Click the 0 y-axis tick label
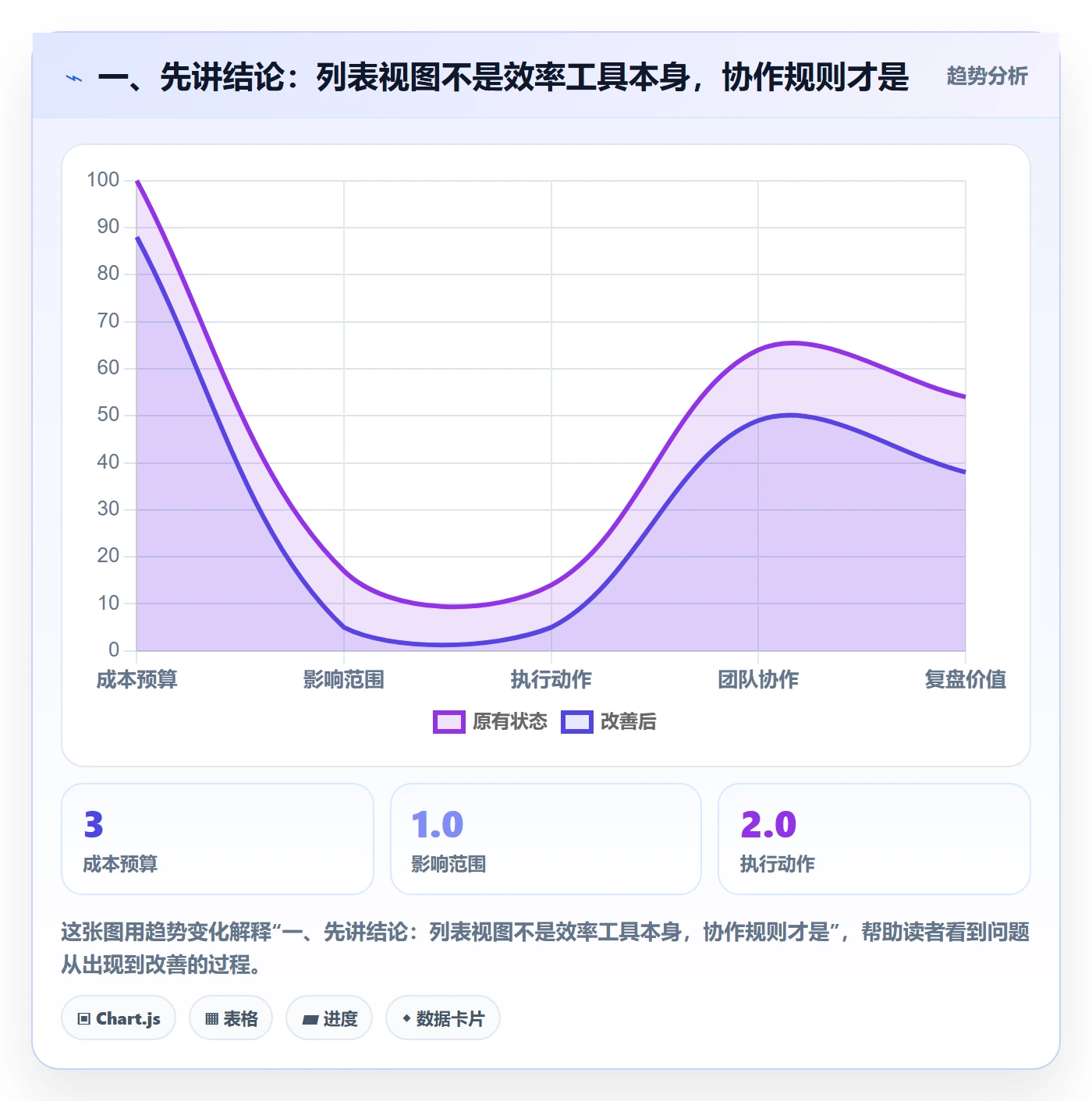The width and height of the screenshot is (1092, 1101). [114, 650]
